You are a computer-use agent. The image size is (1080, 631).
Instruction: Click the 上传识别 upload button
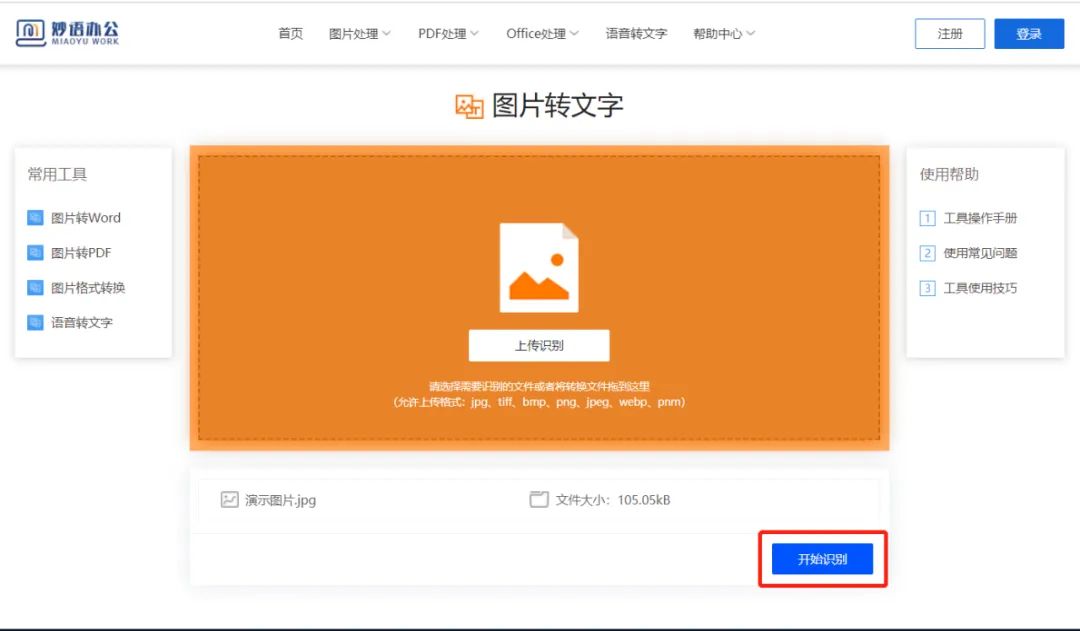(x=538, y=345)
